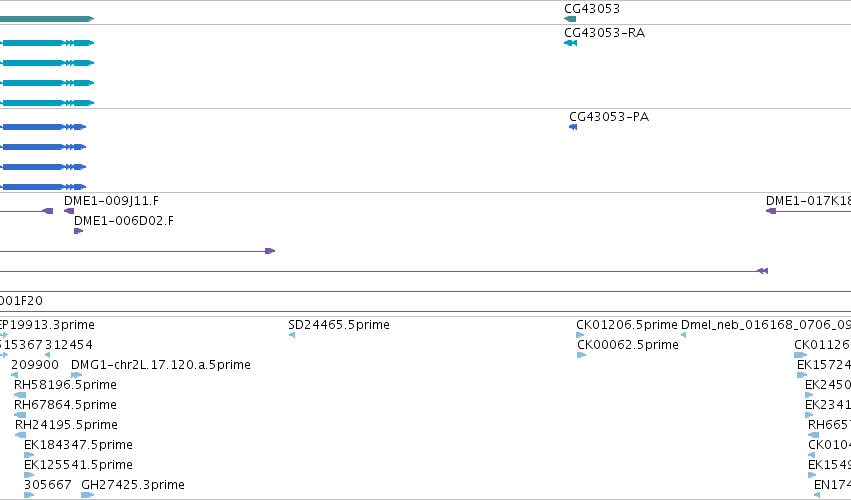
Task: Click the EK184347.5prime label
Action: click(78, 445)
